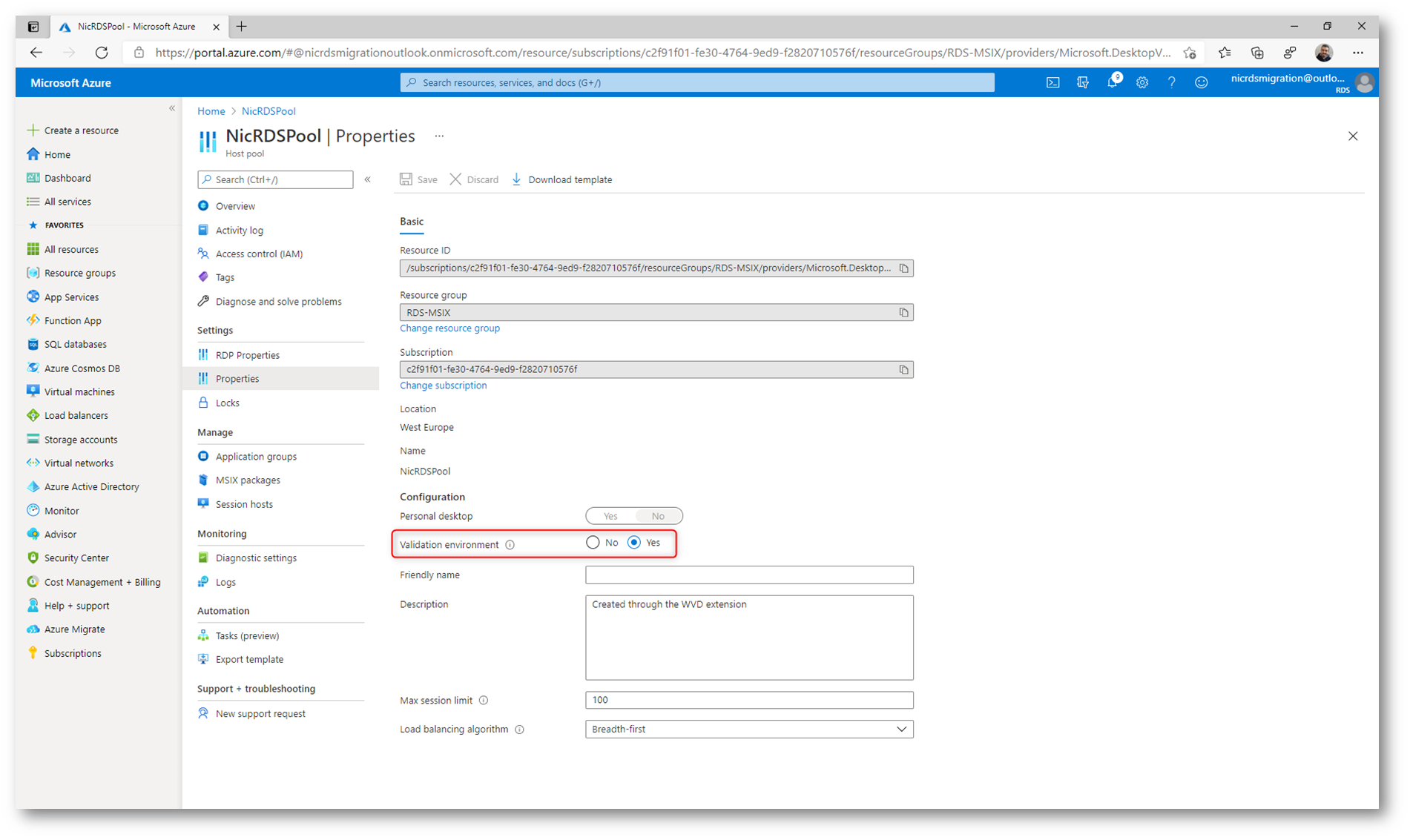
Task: Open Export template under Automation
Action: (x=249, y=660)
